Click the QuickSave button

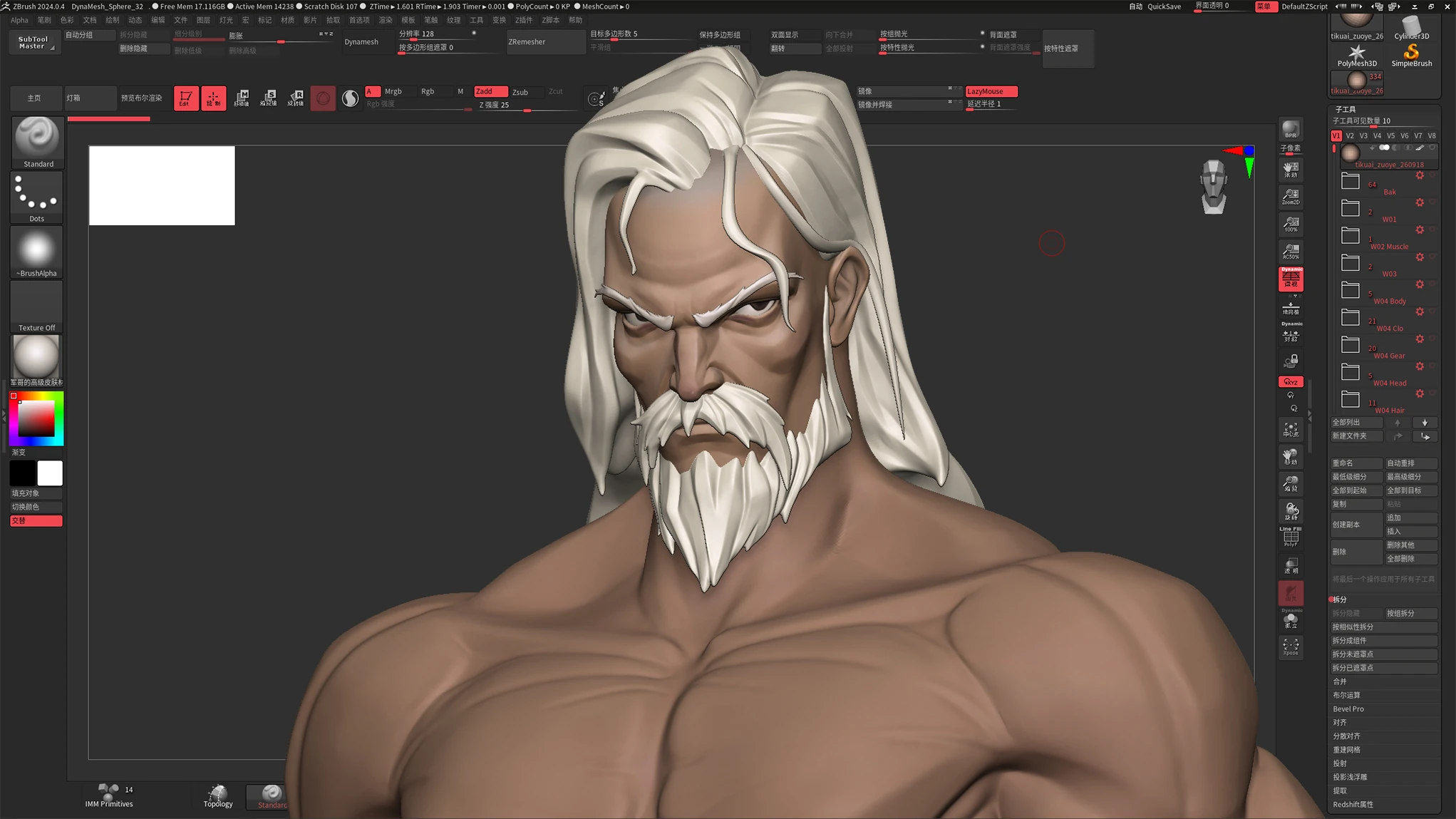pos(1164,6)
